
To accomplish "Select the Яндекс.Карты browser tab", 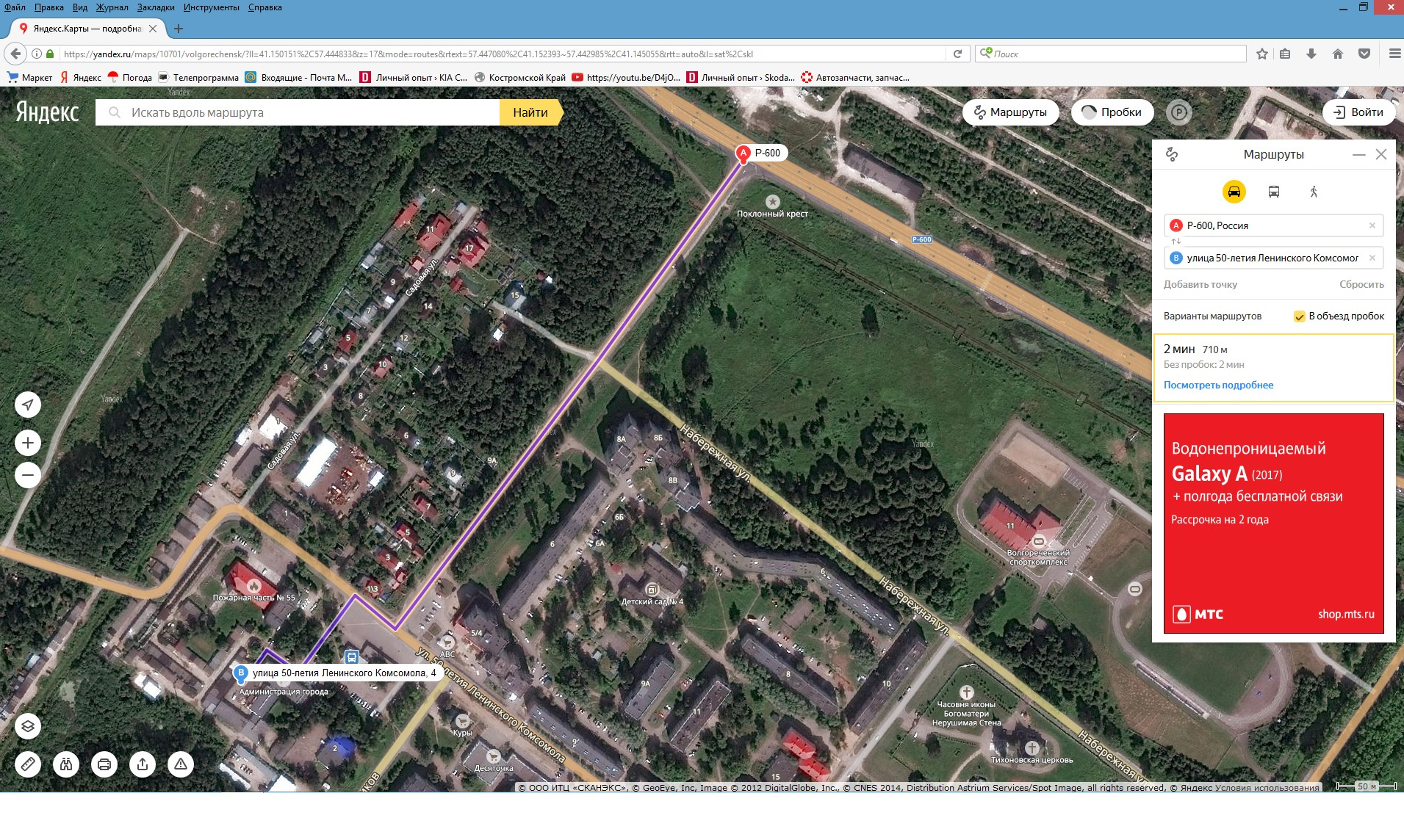I will pos(87,29).
